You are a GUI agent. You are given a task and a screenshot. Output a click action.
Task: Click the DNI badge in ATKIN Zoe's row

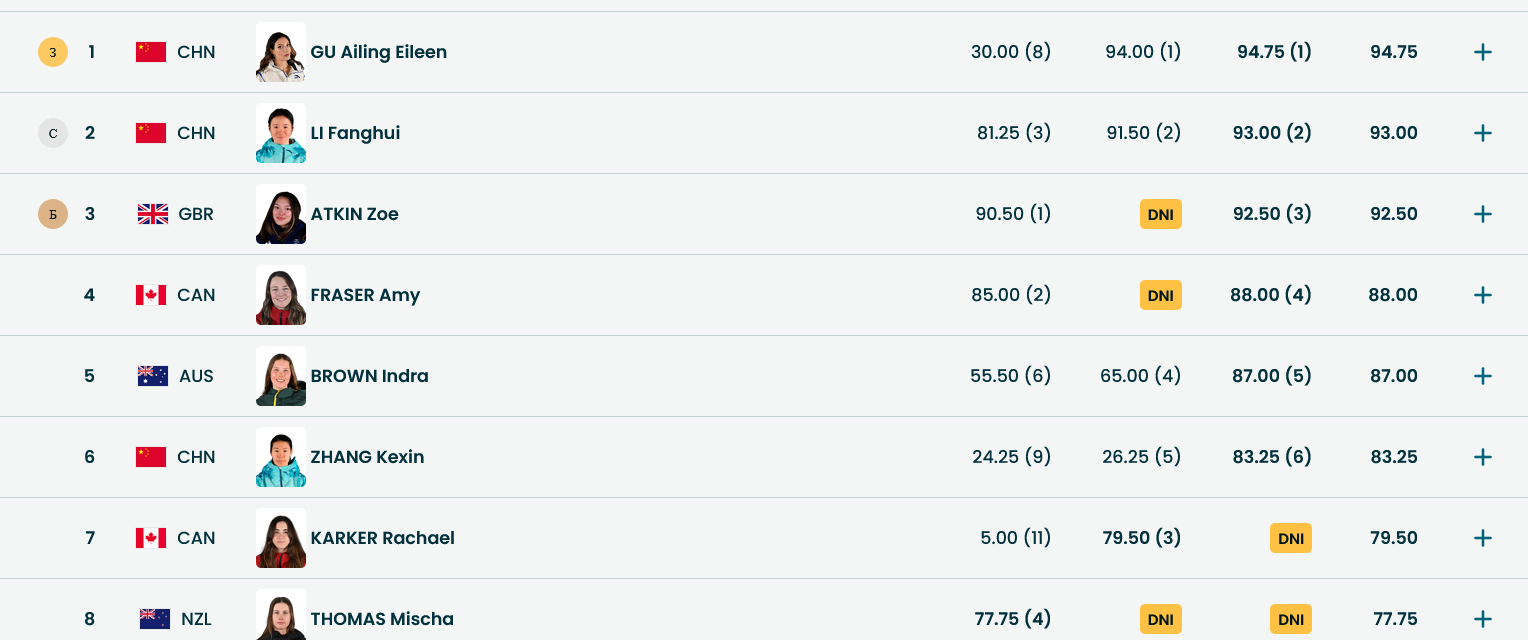click(1160, 214)
